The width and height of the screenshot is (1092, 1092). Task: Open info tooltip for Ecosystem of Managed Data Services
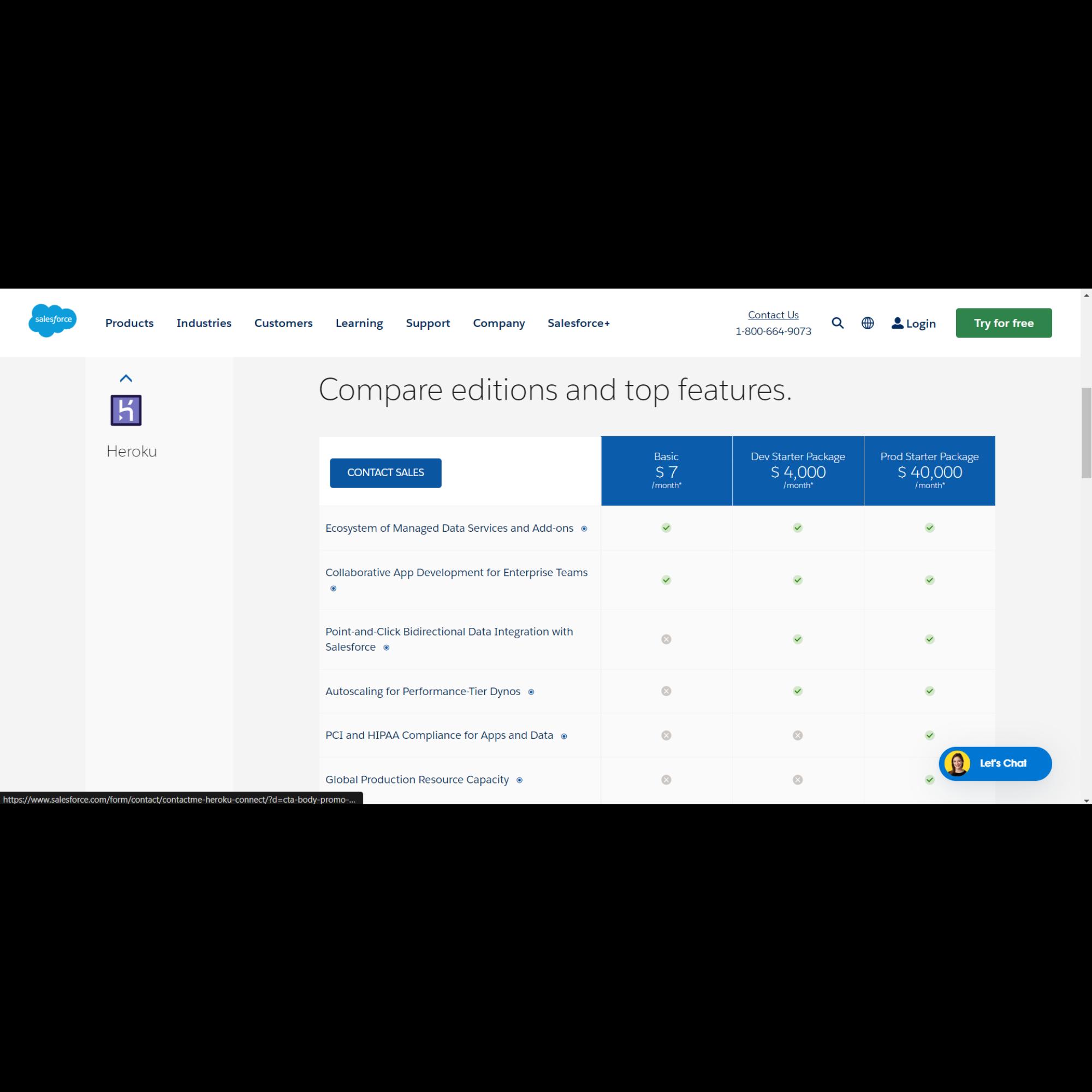(584, 529)
